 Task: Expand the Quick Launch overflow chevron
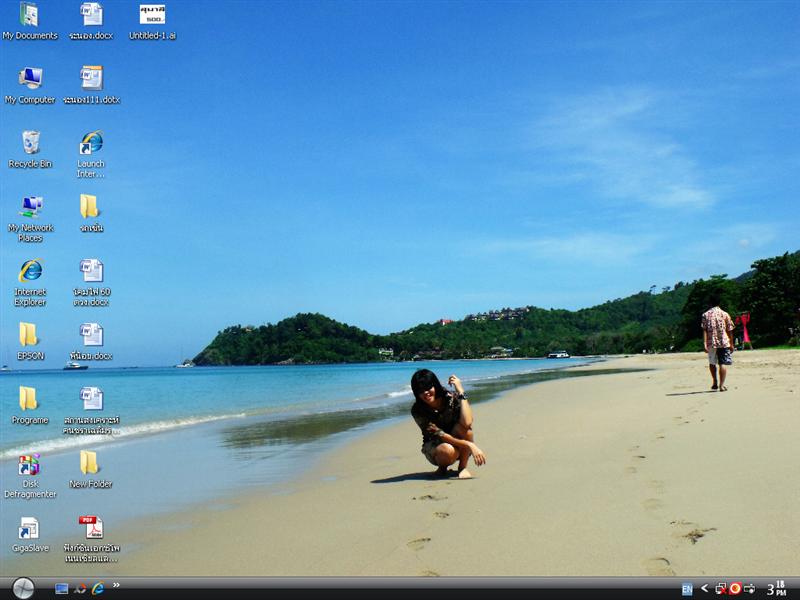[x=116, y=586]
